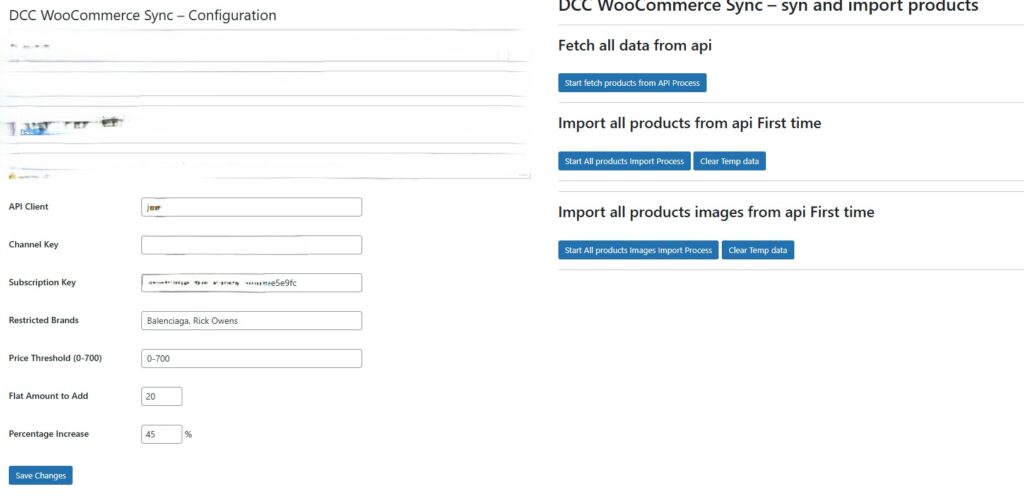The height and width of the screenshot is (498, 1024).
Task: Click the empty Channel Key field
Action: [x=251, y=245]
